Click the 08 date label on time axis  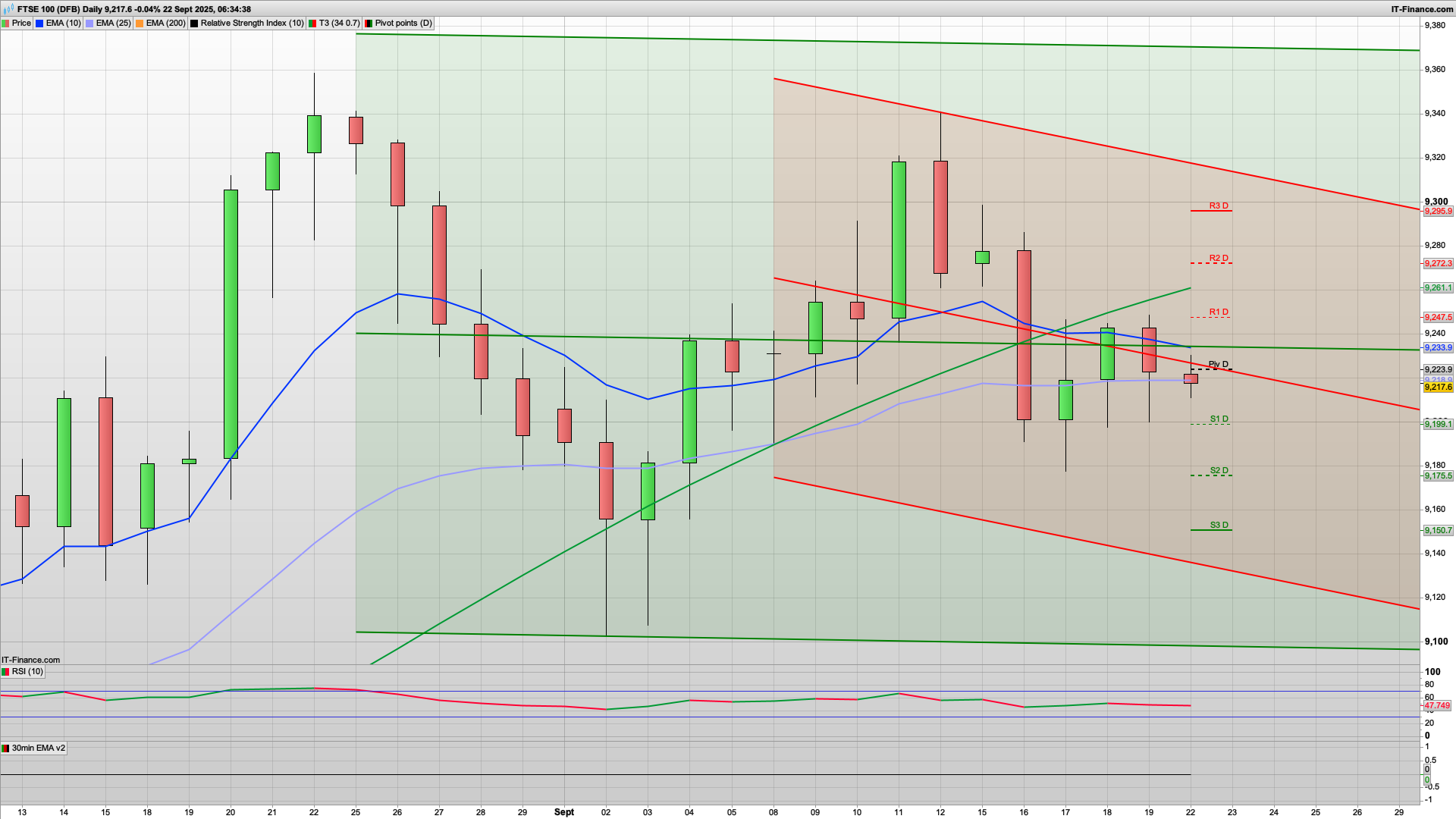(773, 812)
